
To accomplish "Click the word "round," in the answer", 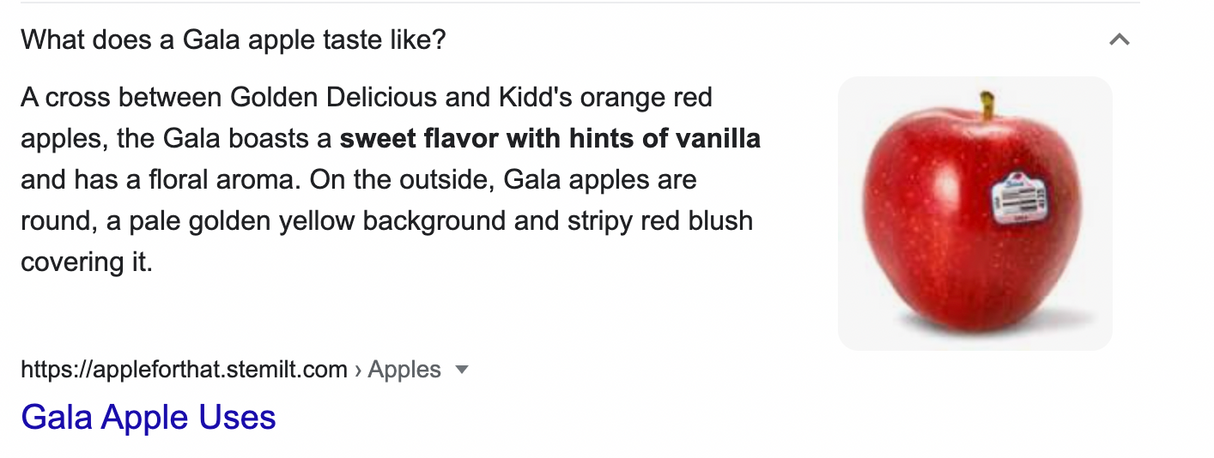I will (x=56, y=221).
